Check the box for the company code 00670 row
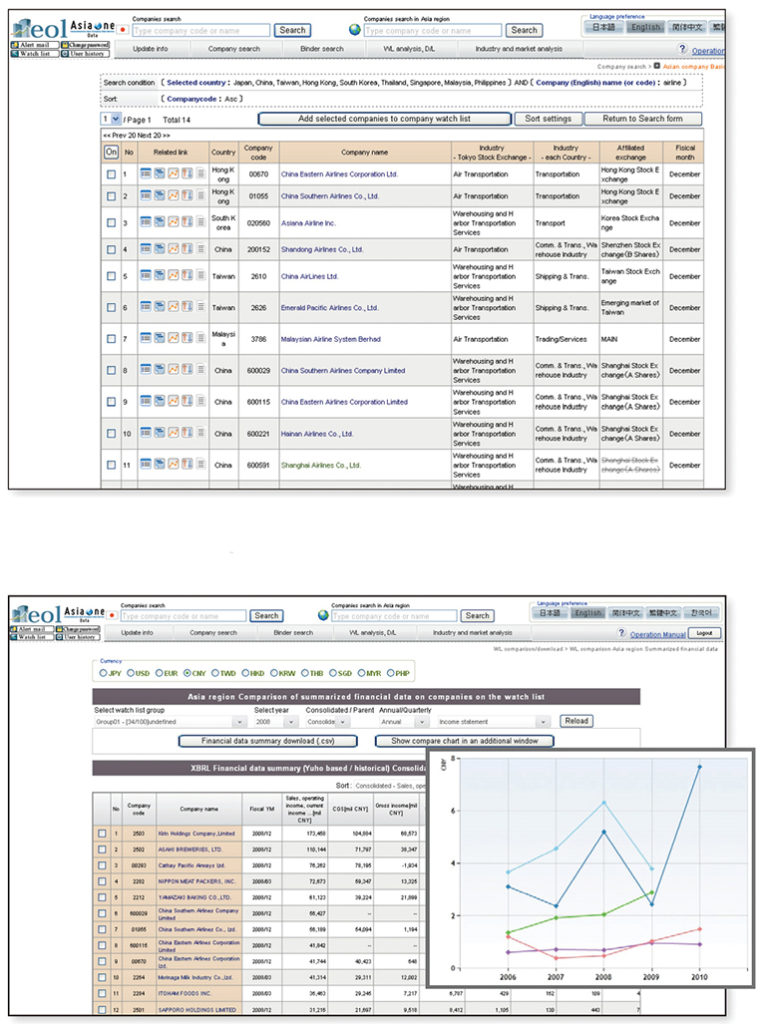The height and width of the screenshot is (1024, 766). pyautogui.click(x=111, y=174)
